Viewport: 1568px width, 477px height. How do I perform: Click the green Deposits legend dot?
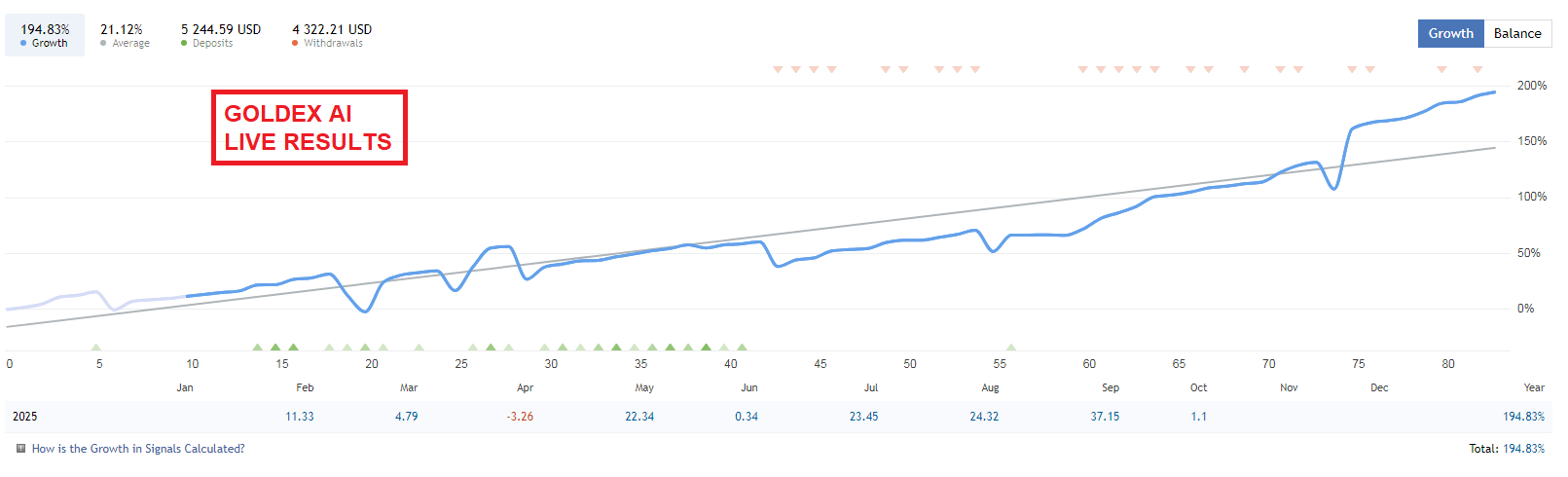[x=184, y=43]
